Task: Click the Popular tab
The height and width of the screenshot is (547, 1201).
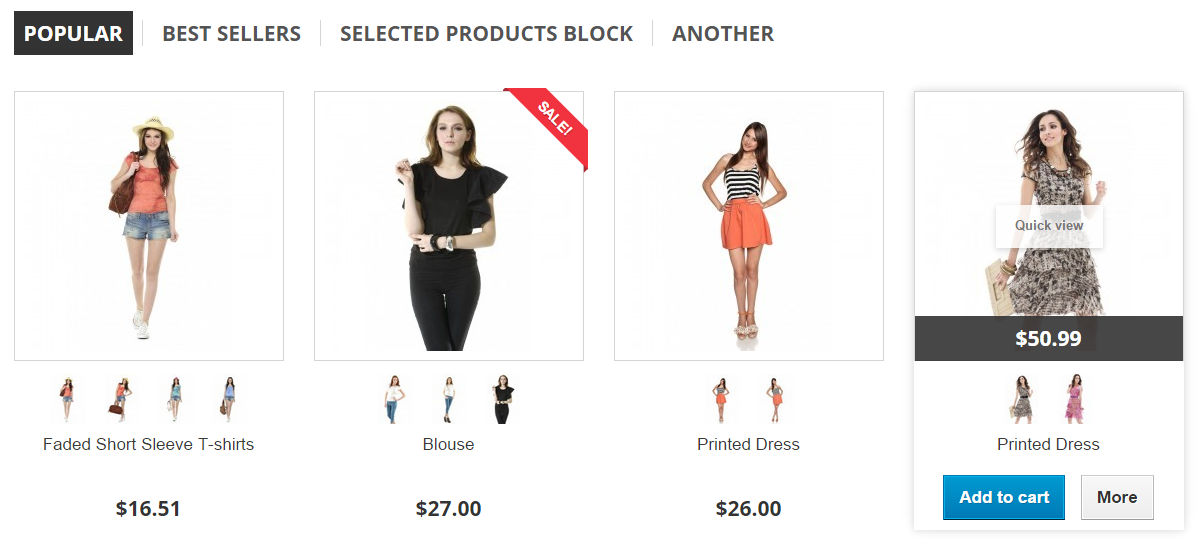Action: point(73,34)
